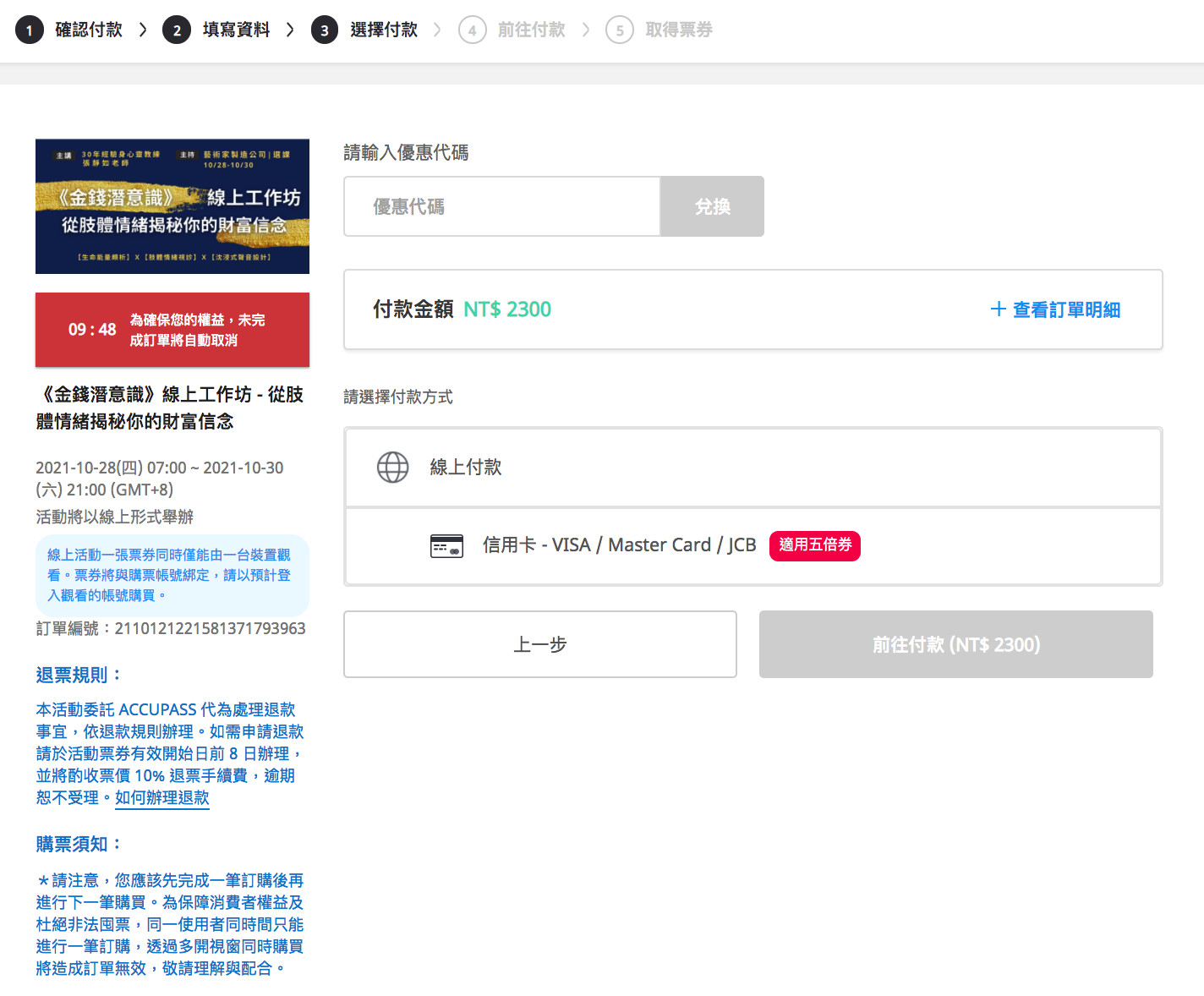Click the plus icon beside order details
This screenshot has width=1204, height=996.
click(x=998, y=309)
